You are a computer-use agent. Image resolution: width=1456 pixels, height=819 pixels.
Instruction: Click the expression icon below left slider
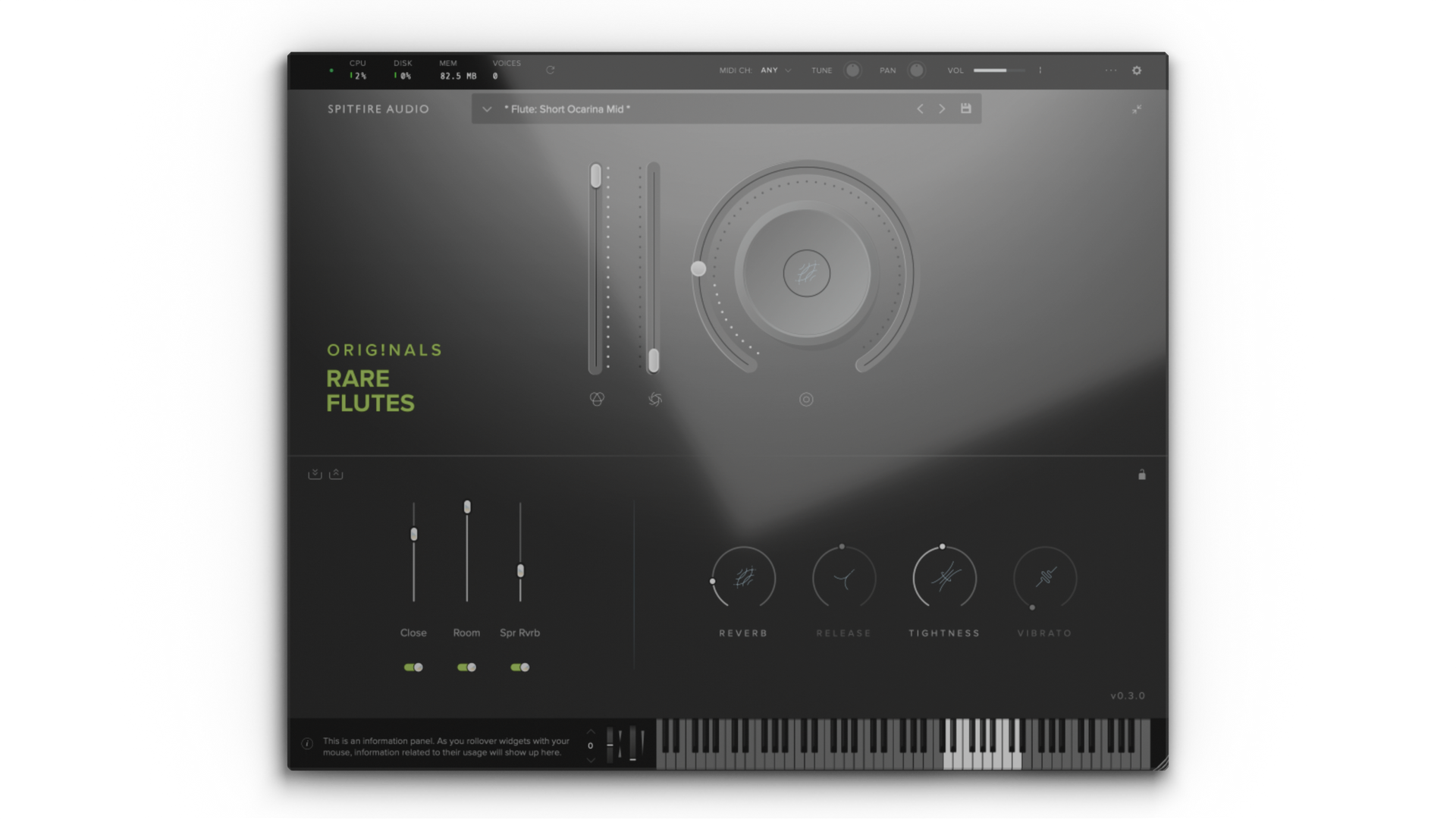[597, 399]
